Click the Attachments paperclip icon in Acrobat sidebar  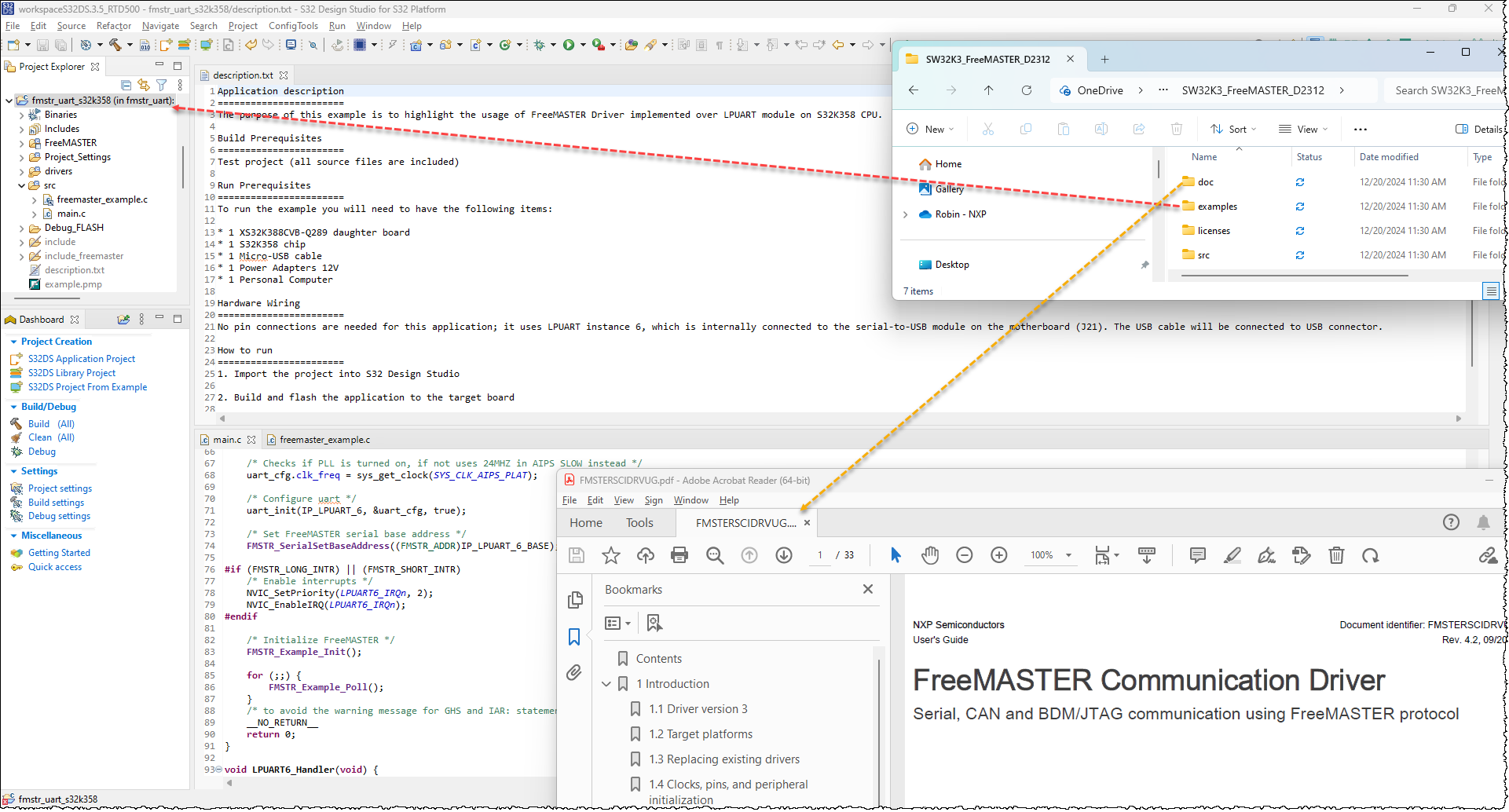click(x=574, y=673)
